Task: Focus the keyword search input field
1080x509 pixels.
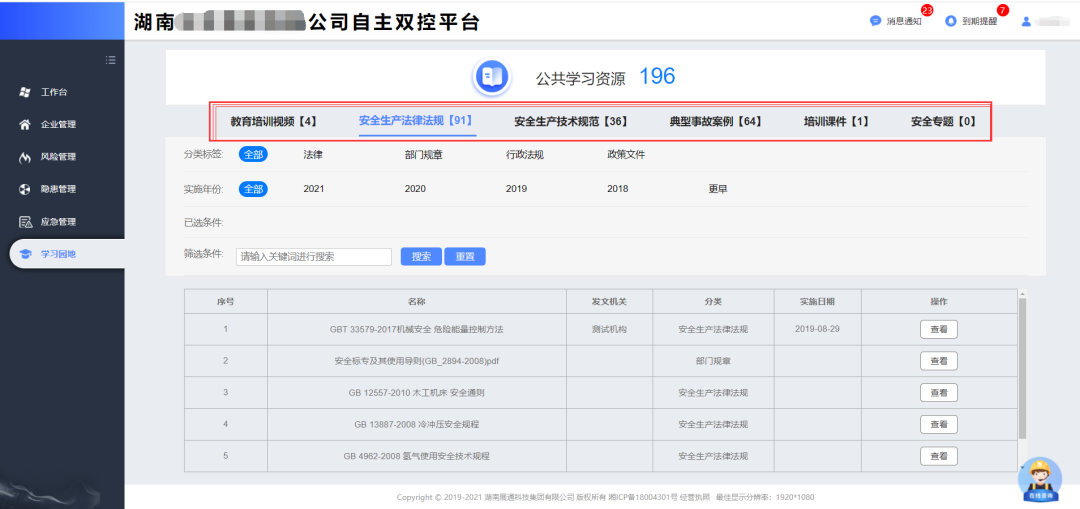Action: coord(313,256)
